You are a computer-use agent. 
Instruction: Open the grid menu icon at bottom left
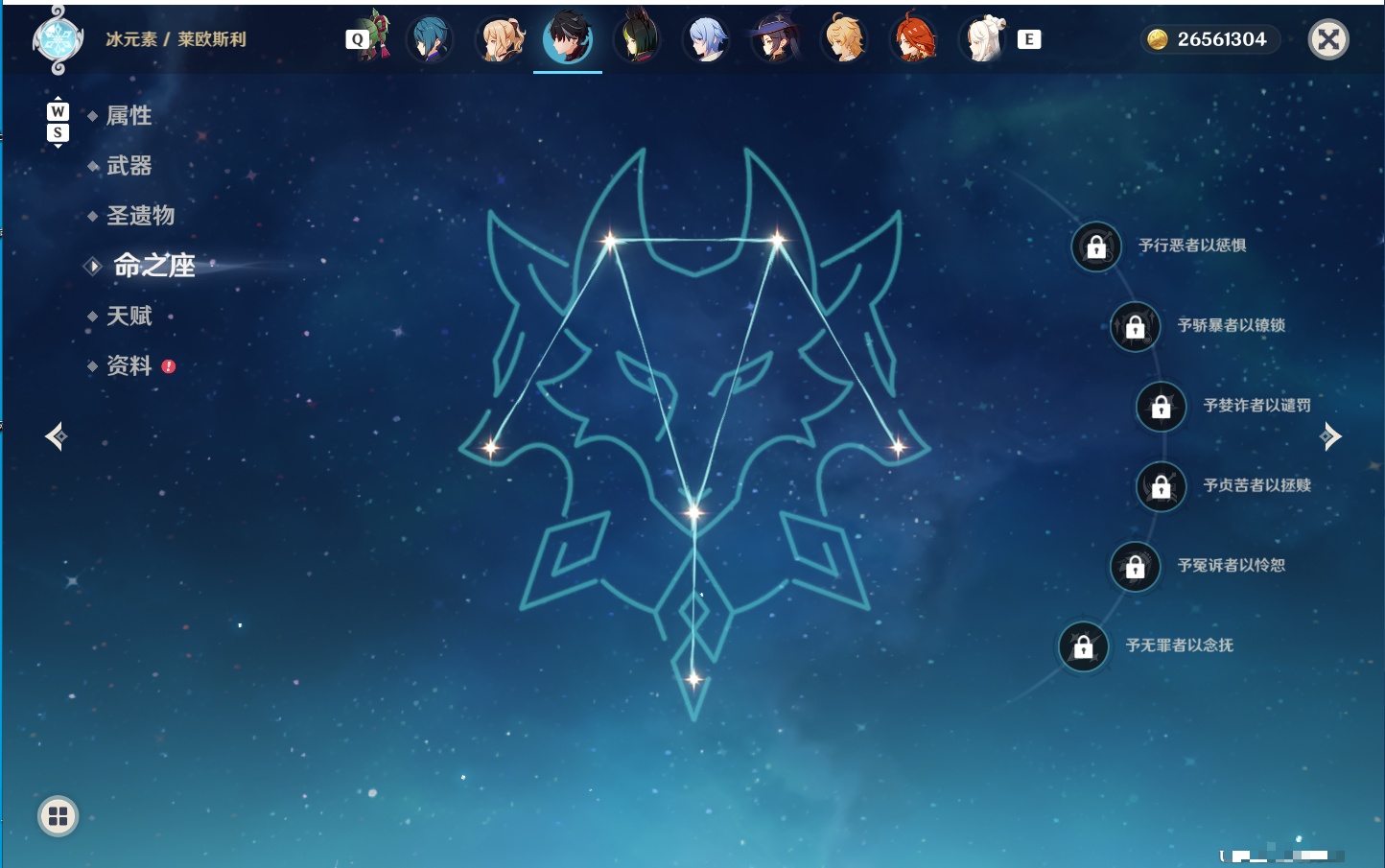tap(58, 816)
